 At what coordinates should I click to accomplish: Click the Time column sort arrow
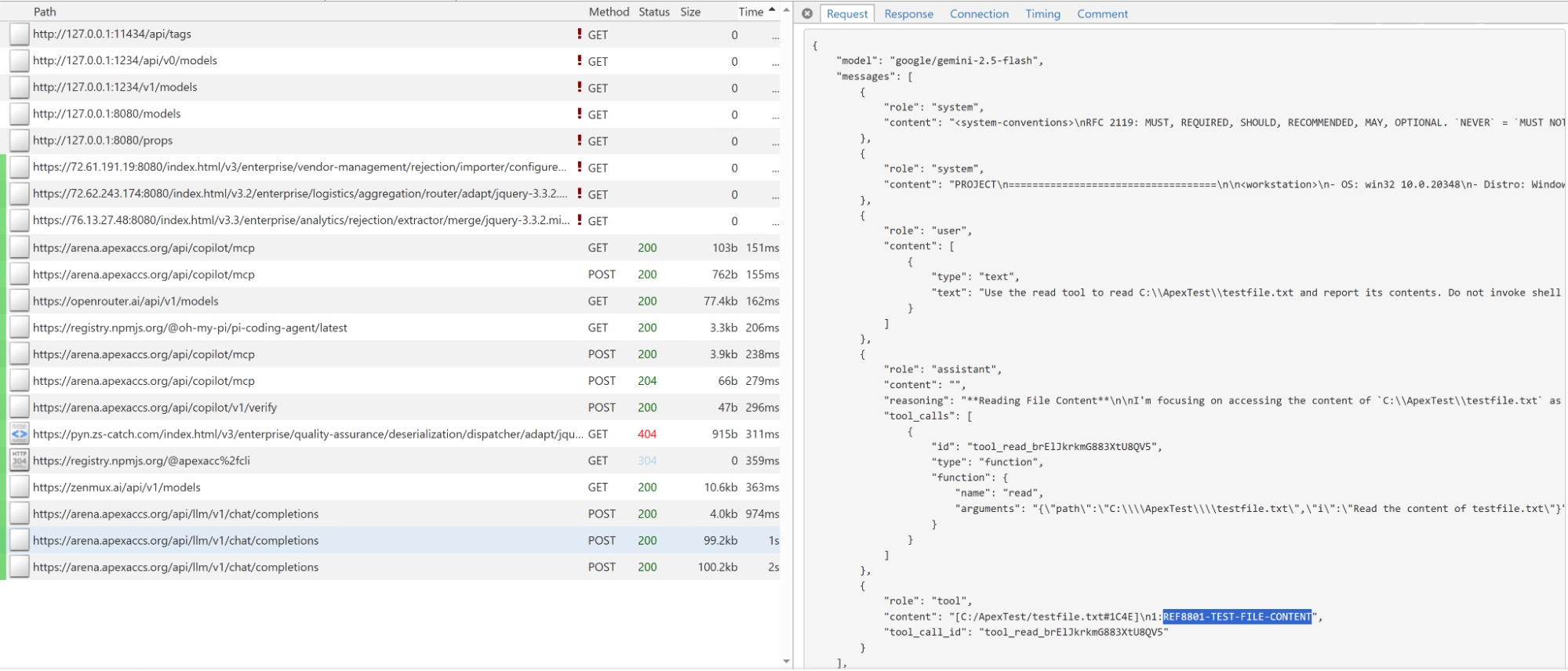tap(772, 10)
